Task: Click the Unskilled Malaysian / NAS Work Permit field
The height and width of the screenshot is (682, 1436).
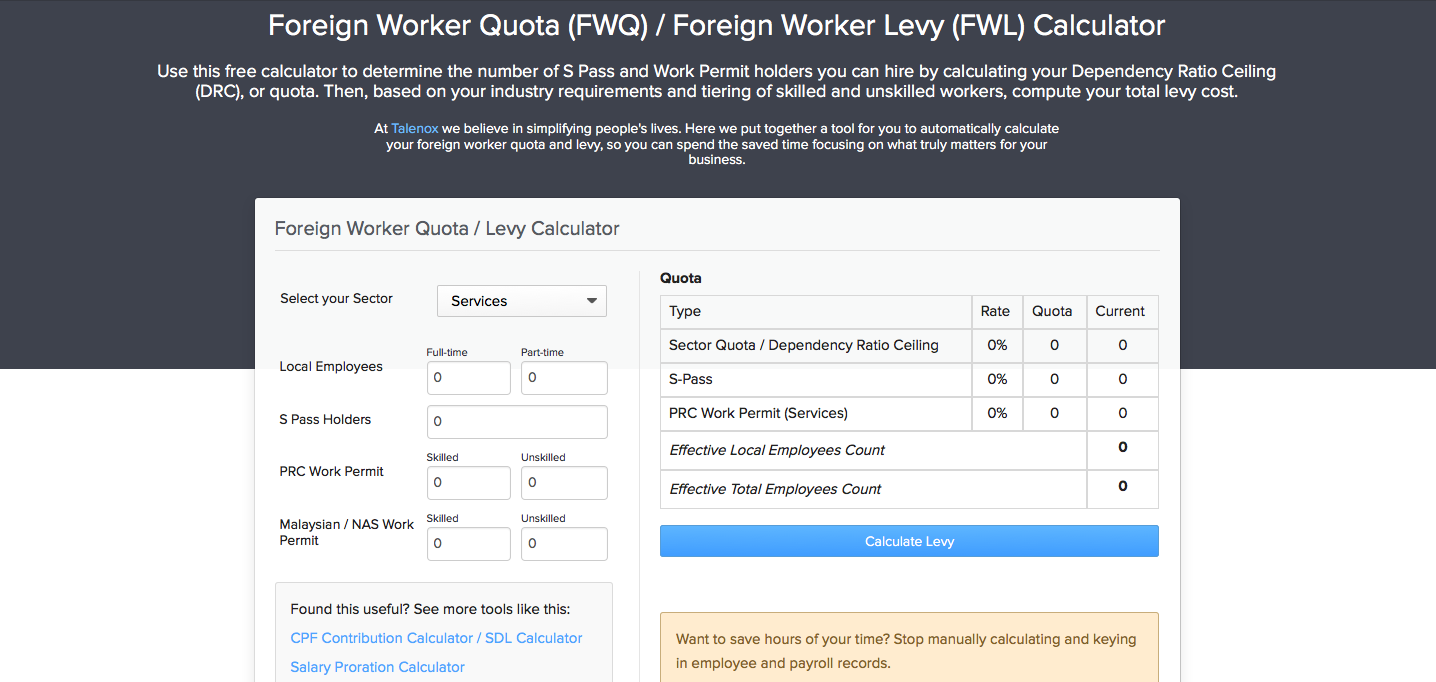Action: 564,543
